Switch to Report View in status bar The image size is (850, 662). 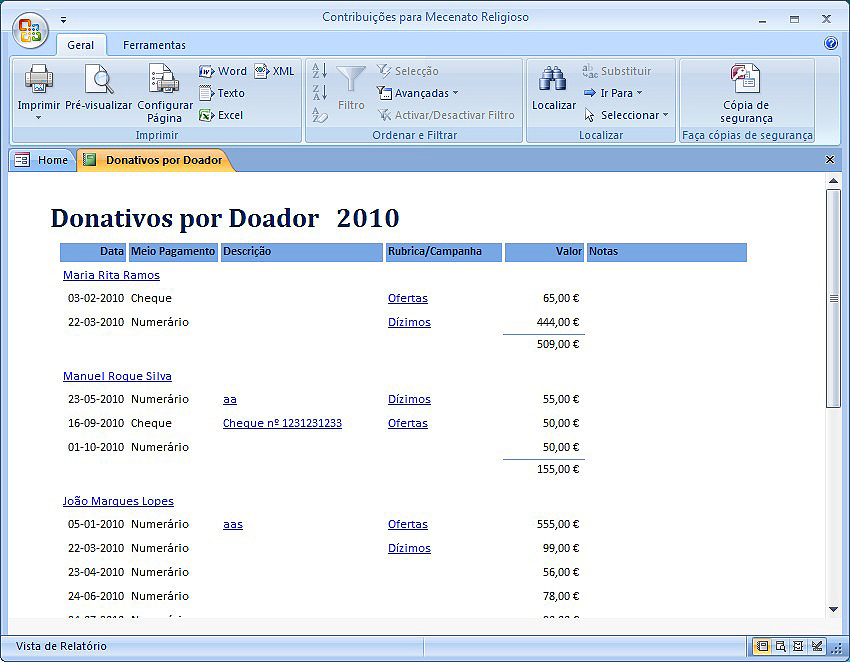pos(762,646)
